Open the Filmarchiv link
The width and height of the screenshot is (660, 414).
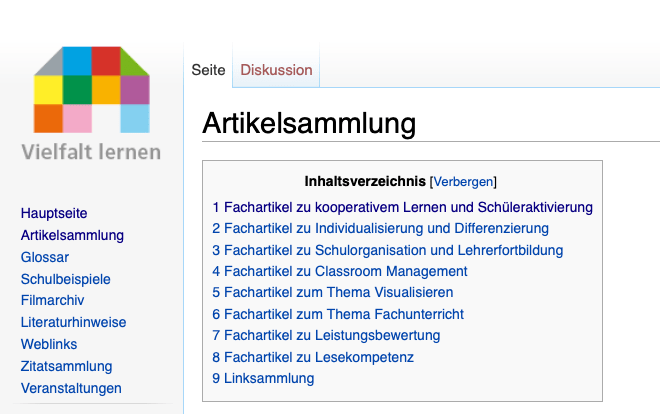[54, 301]
